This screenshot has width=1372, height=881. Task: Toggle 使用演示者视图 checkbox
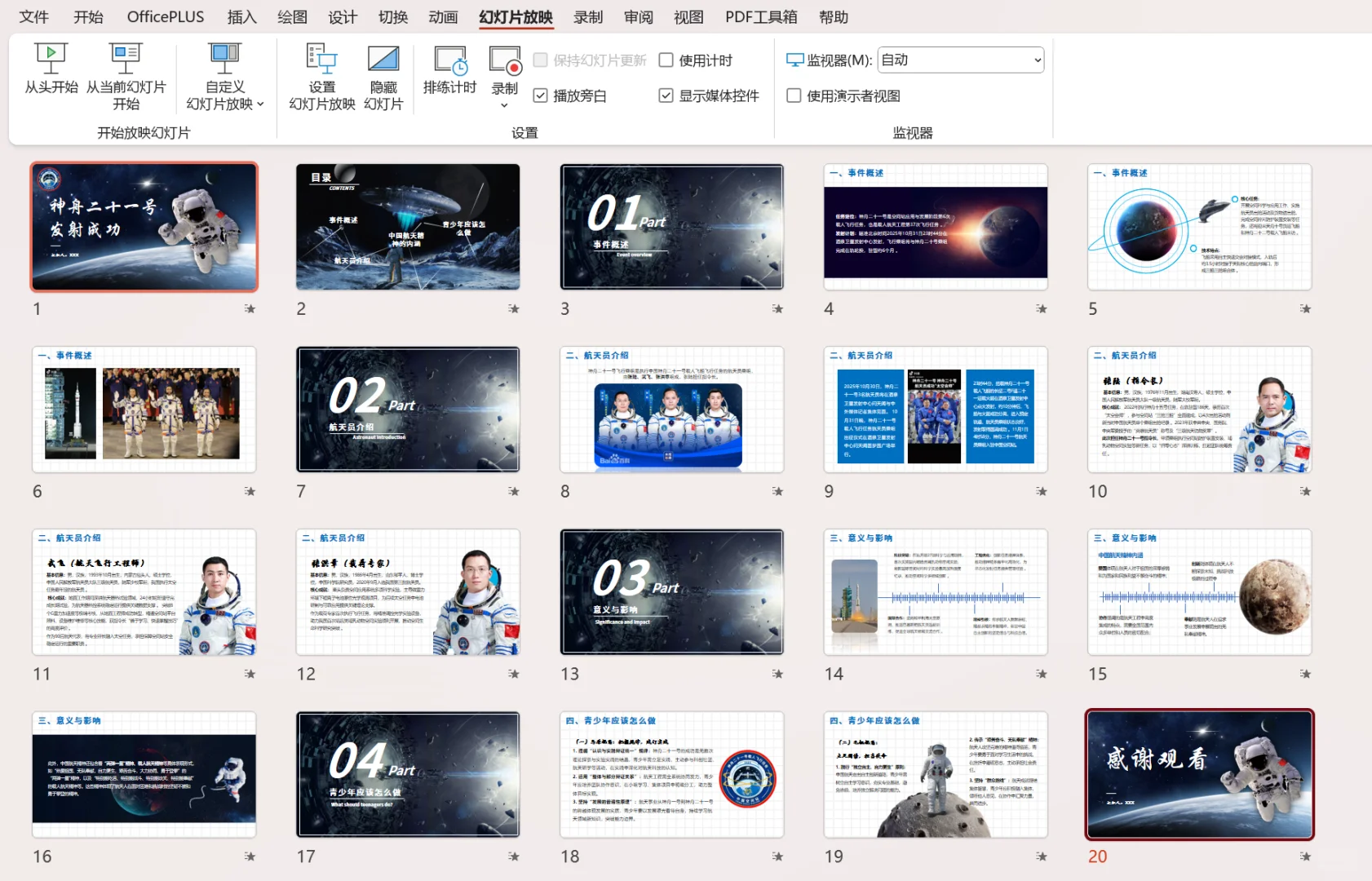(794, 95)
